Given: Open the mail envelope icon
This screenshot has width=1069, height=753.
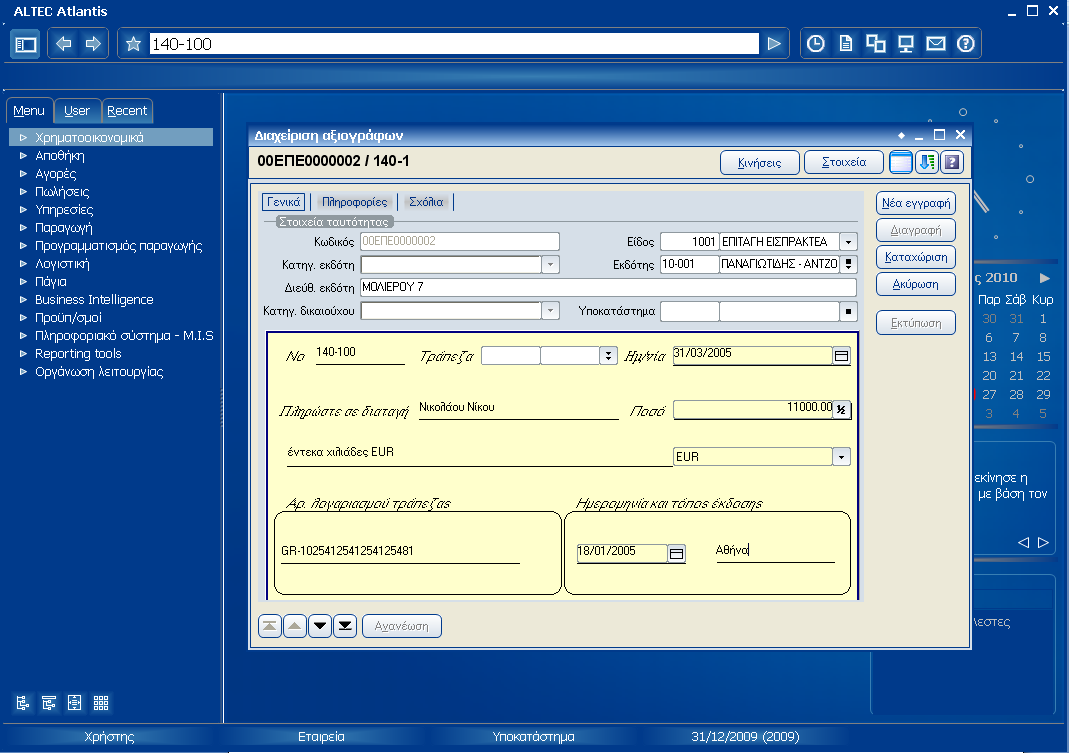Looking at the screenshot, I should (935, 44).
